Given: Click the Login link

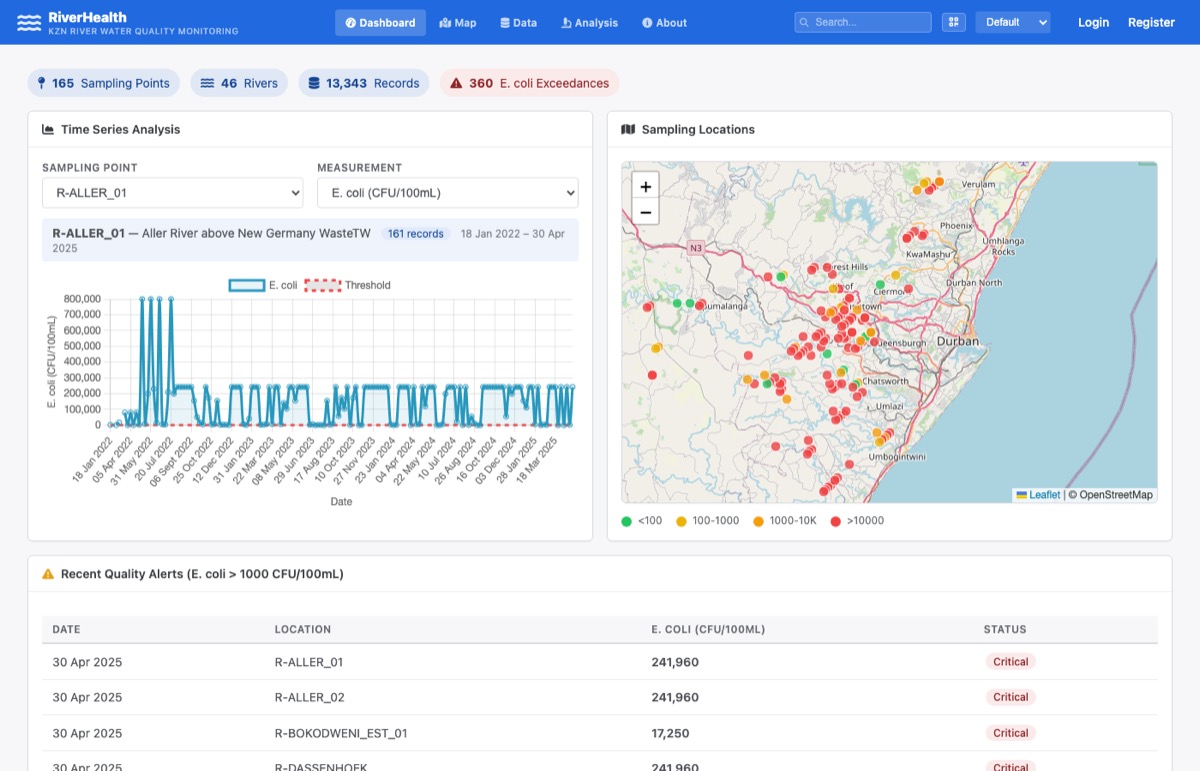Looking at the screenshot, I should pos(1093,21).
